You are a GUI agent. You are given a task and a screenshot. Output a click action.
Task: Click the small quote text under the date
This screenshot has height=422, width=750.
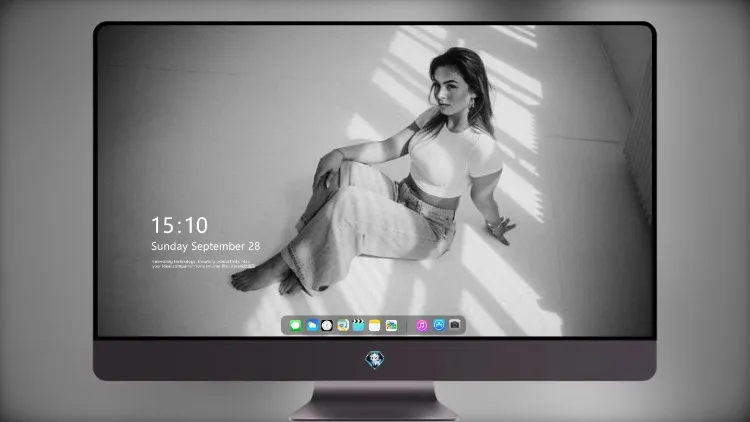click(202, 264)
